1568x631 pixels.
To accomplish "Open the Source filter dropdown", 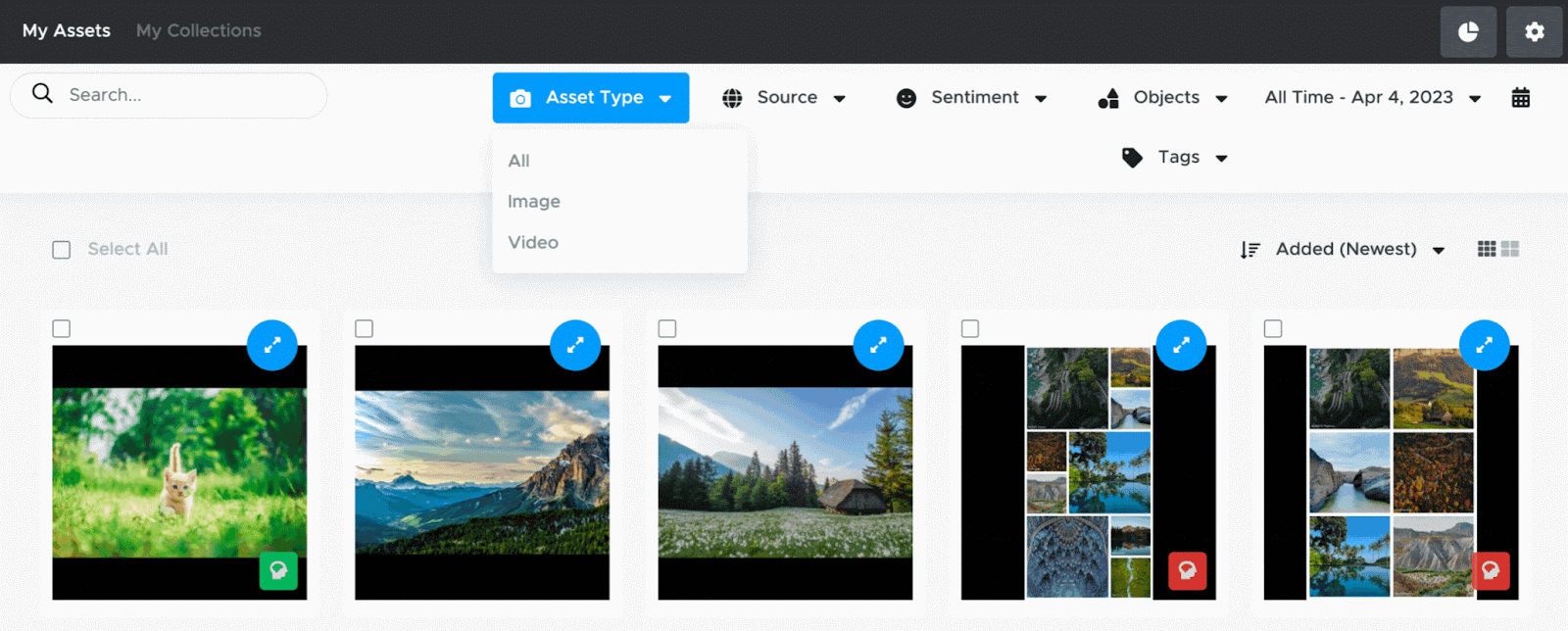I will pos(784,98).
